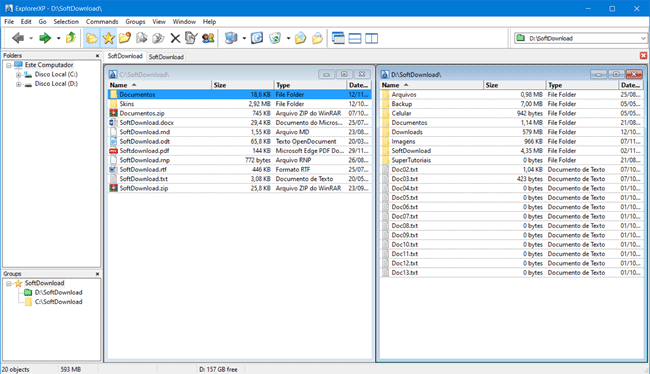Click the blue refresh-style toolbar icon
This screenshot has height=374, width=650.
pos(257,38)
